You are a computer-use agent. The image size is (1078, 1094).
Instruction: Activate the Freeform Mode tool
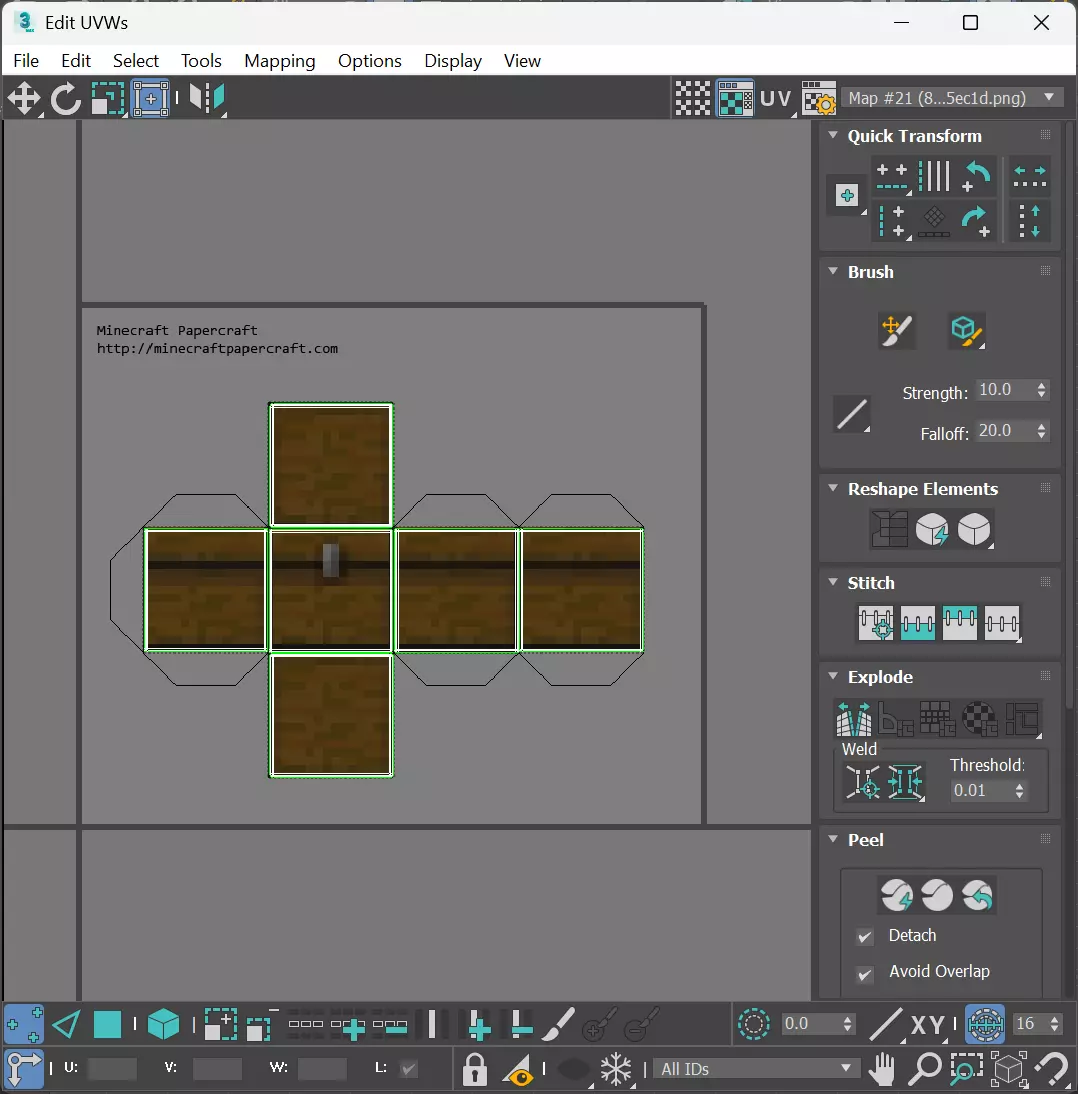click(x=150, y=98)
